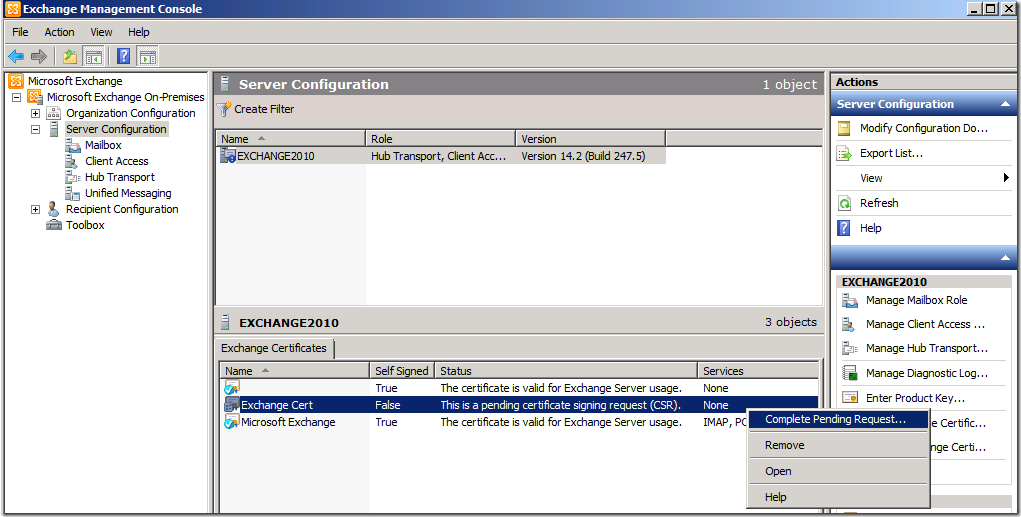Choose Complete Pending Request from context menu

837,419
